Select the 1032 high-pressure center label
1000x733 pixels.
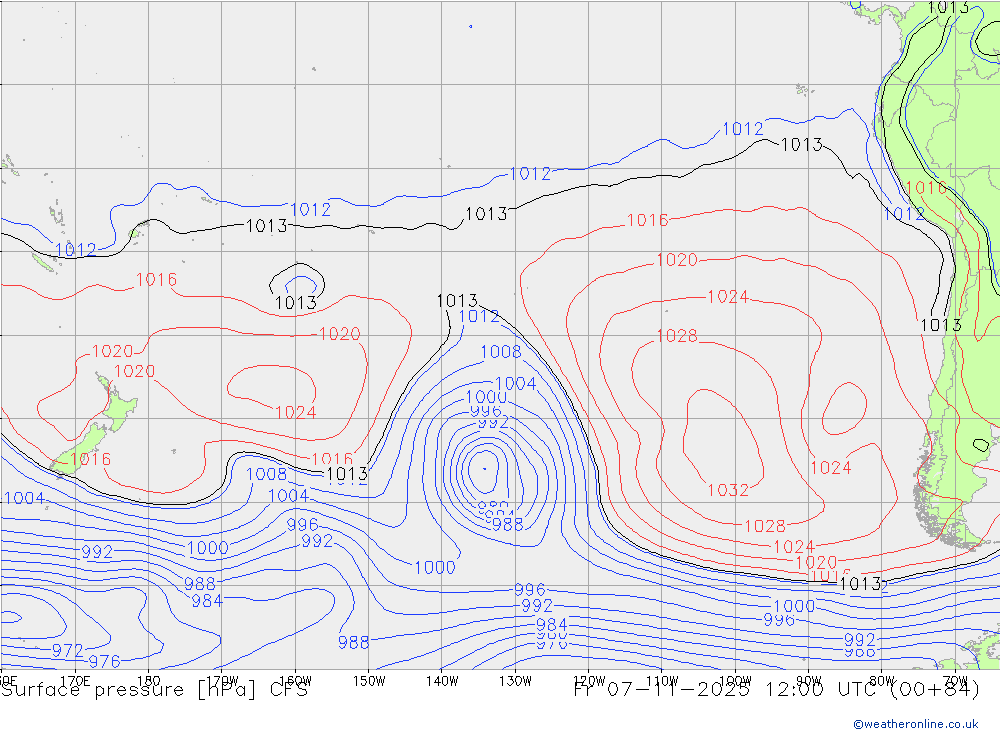coord(728,490)
